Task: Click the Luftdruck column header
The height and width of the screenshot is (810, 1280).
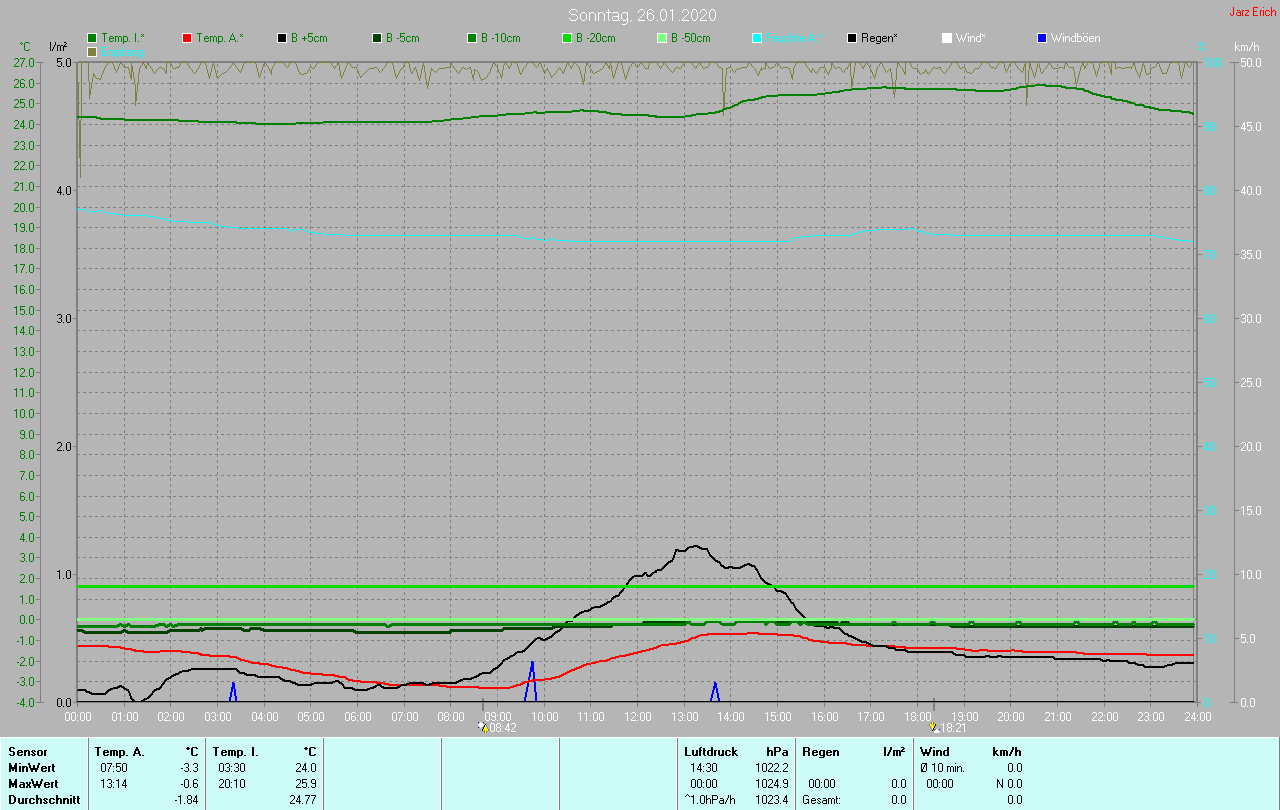Action: coord(711,751)
